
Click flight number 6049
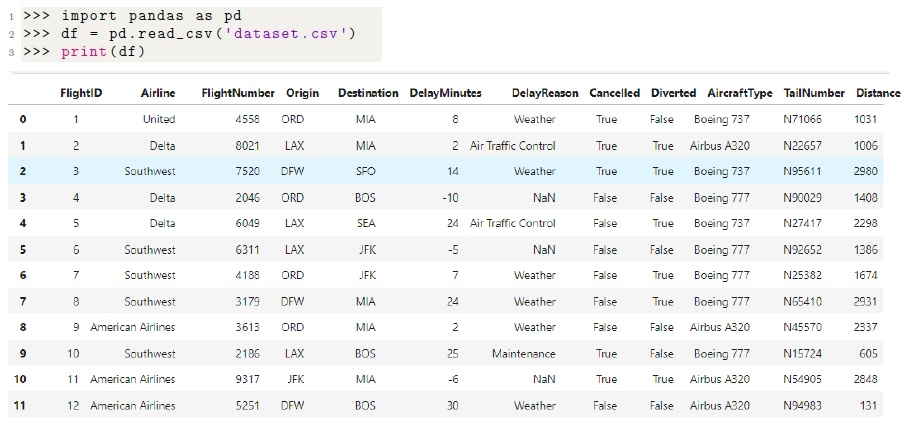(248, 223)
